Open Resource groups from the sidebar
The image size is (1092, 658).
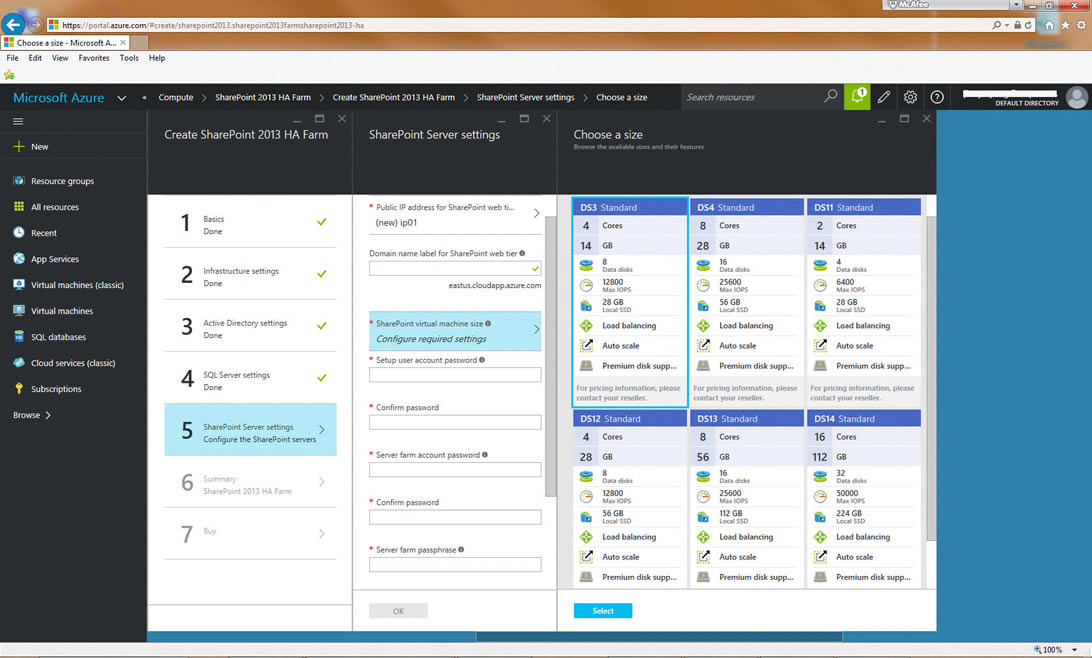[62, 181]
